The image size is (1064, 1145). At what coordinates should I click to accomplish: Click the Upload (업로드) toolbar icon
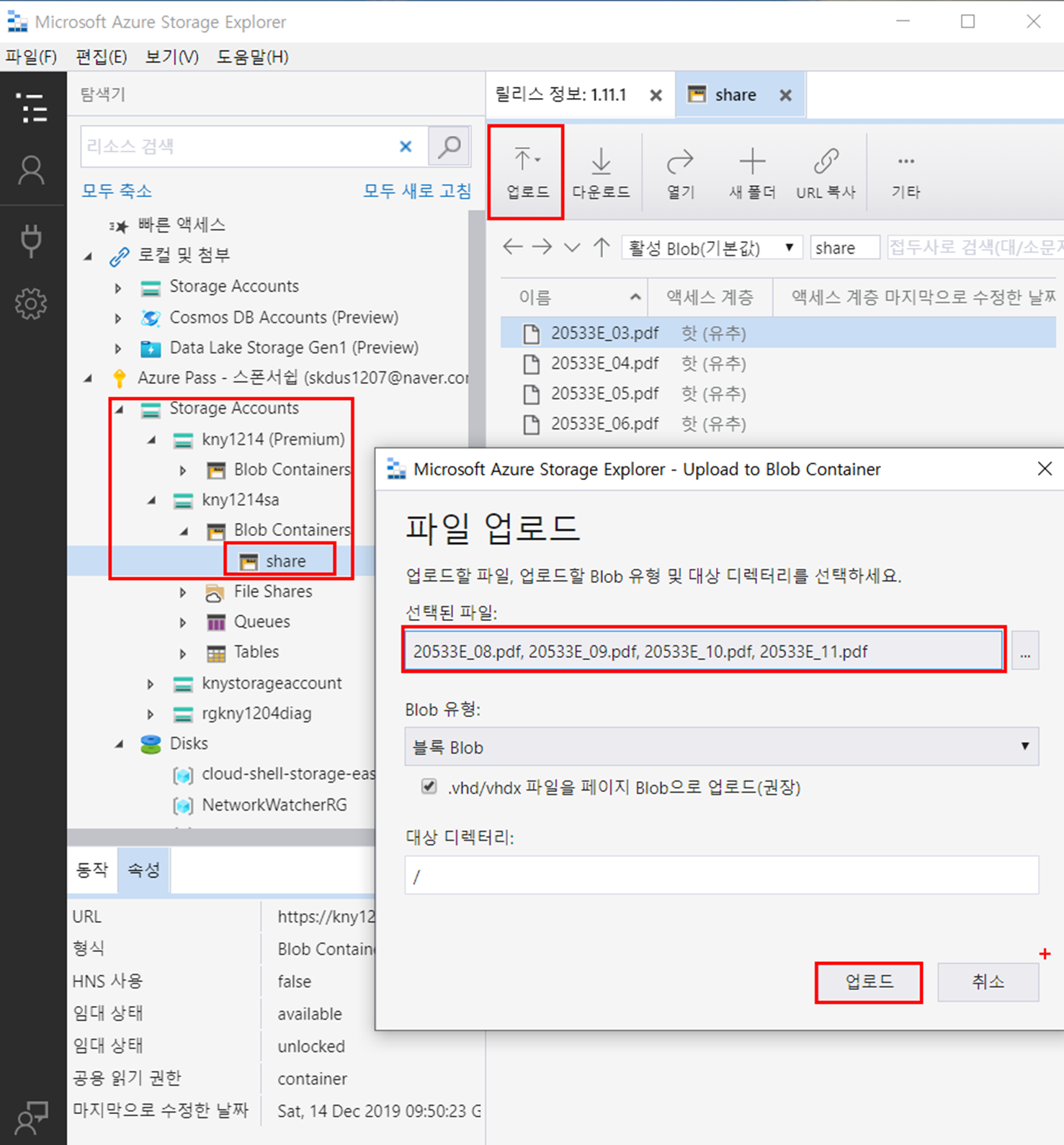(x=527, y=171)
